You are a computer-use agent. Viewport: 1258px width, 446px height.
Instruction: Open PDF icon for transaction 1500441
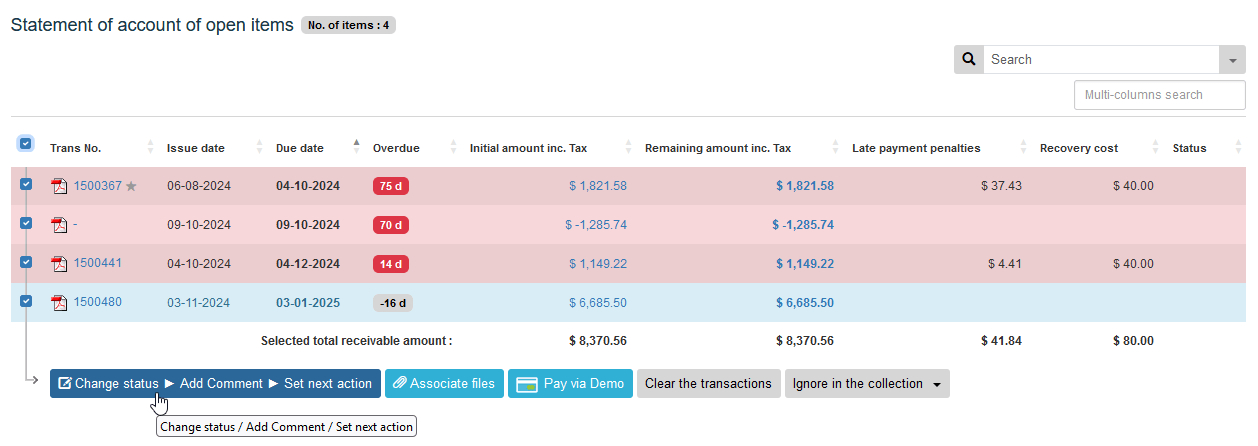60,264
